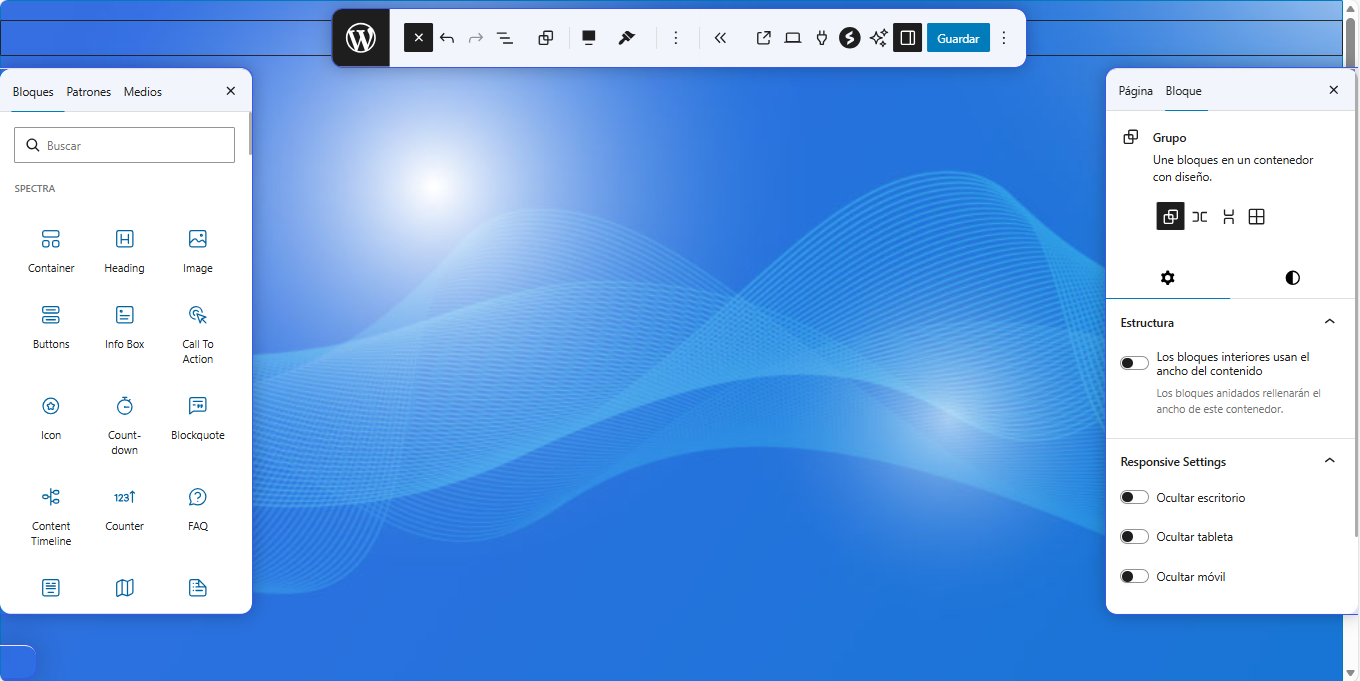The image size is (1360, 681).
Task: Collapse the Responsive Settings section
Action: [1229, 461]
